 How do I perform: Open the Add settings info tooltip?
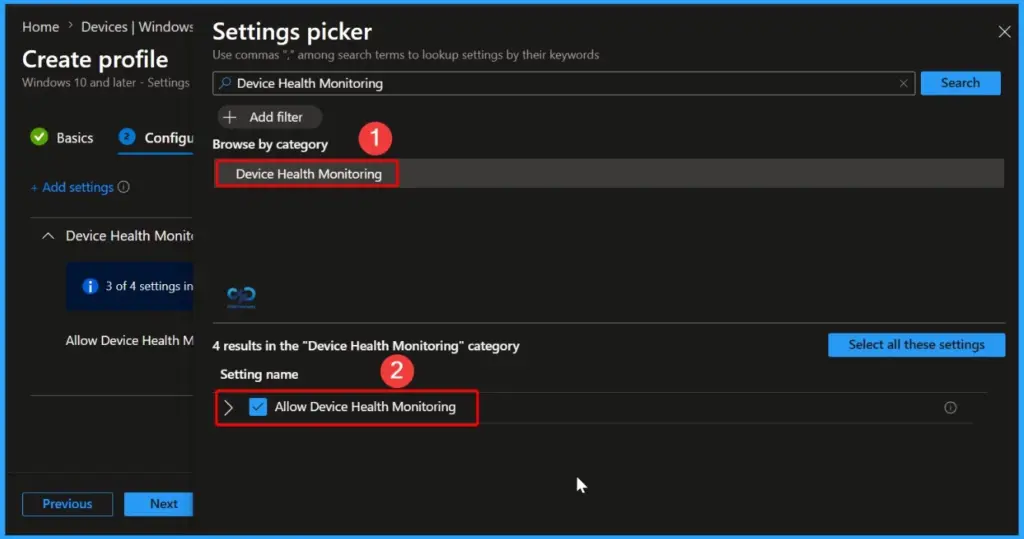123,187
